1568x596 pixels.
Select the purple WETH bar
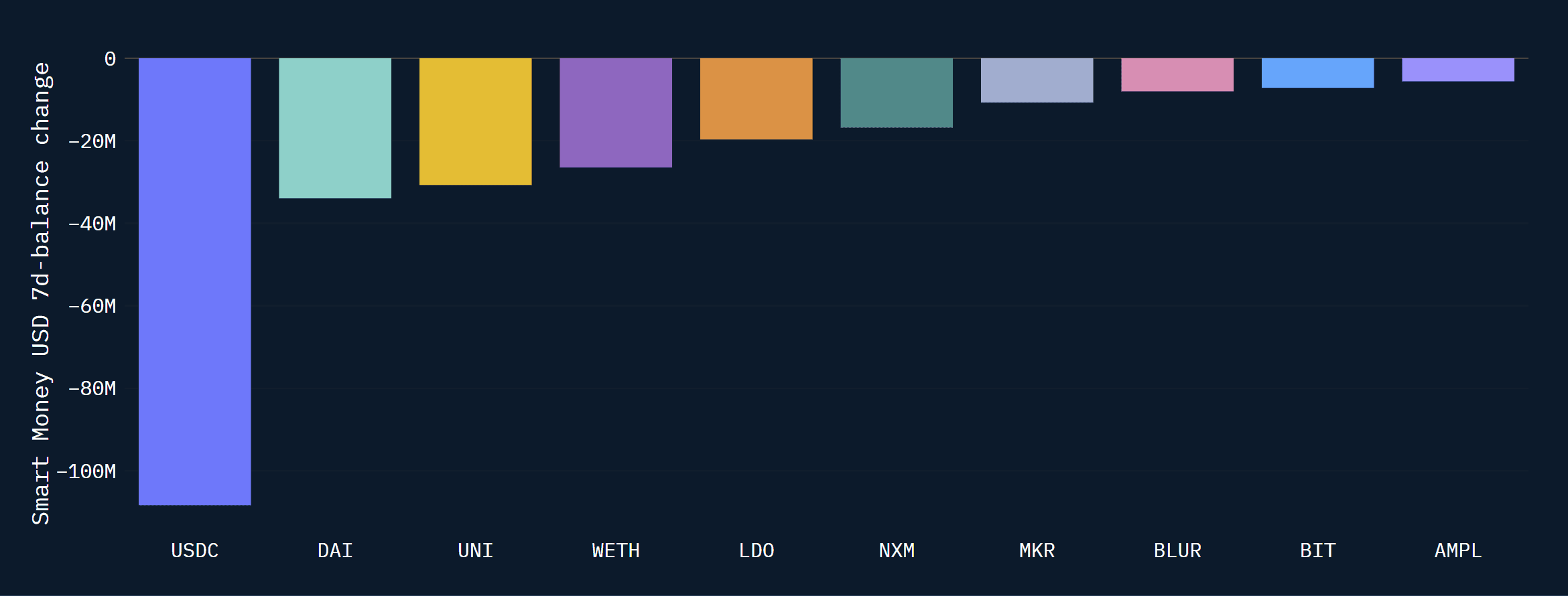[x=616, y=113]
